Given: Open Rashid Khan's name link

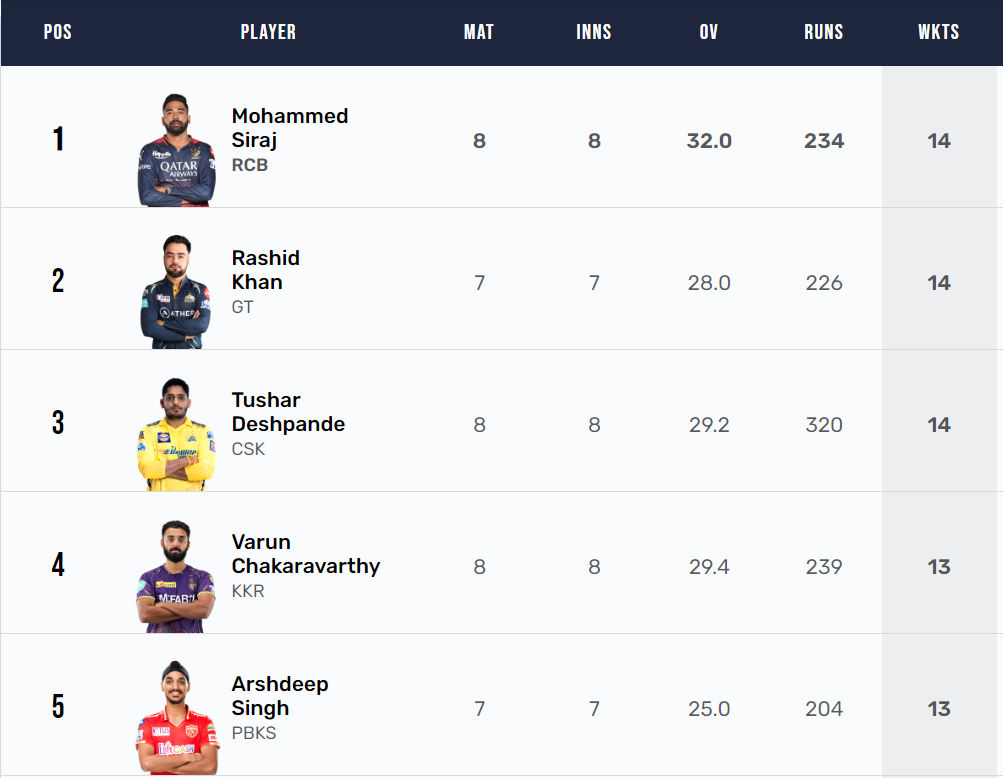Looking at the screenshot, I should pyautogui.click(x=265, y=270).
